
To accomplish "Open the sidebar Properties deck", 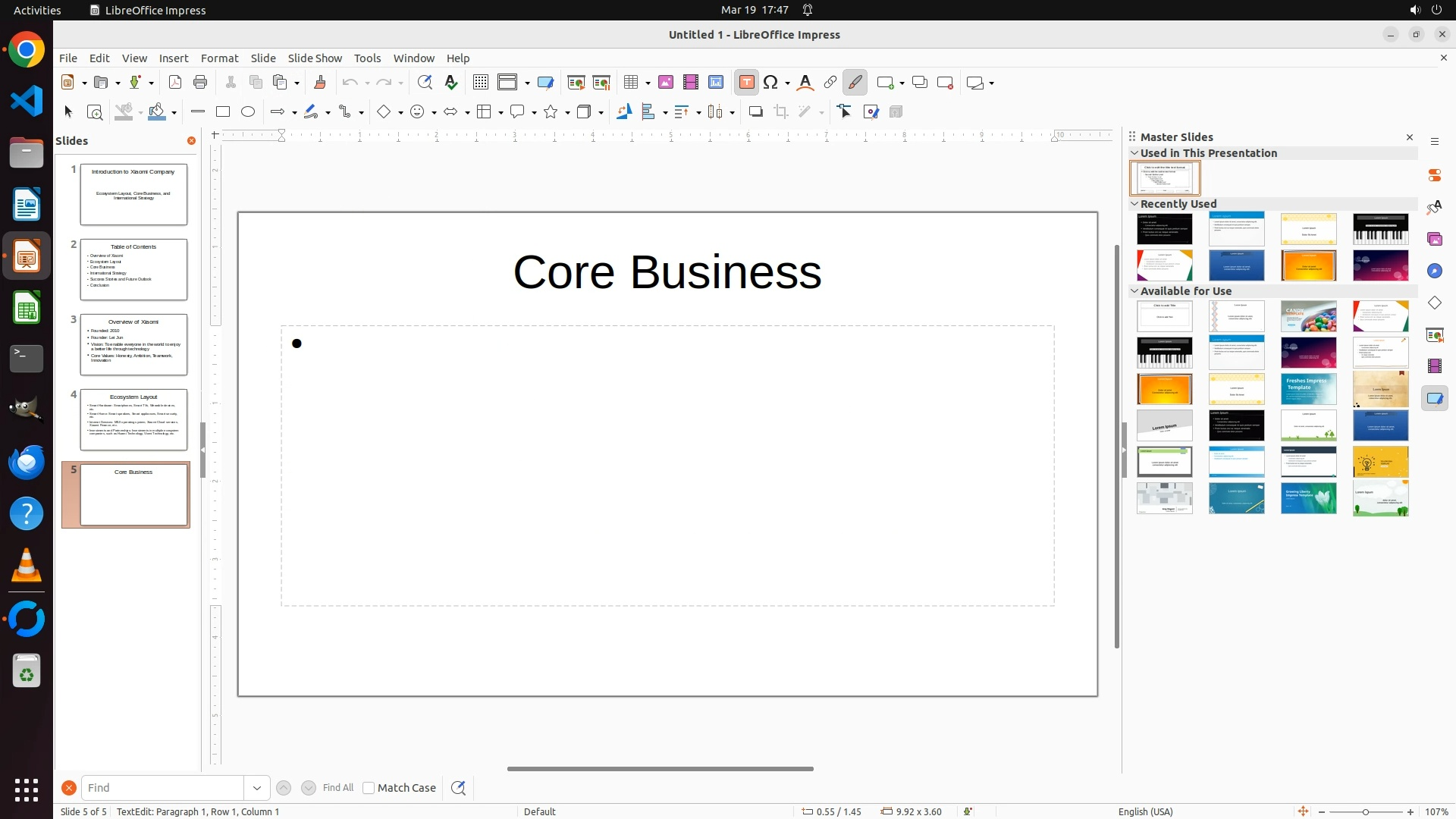I will [1434, 175].
